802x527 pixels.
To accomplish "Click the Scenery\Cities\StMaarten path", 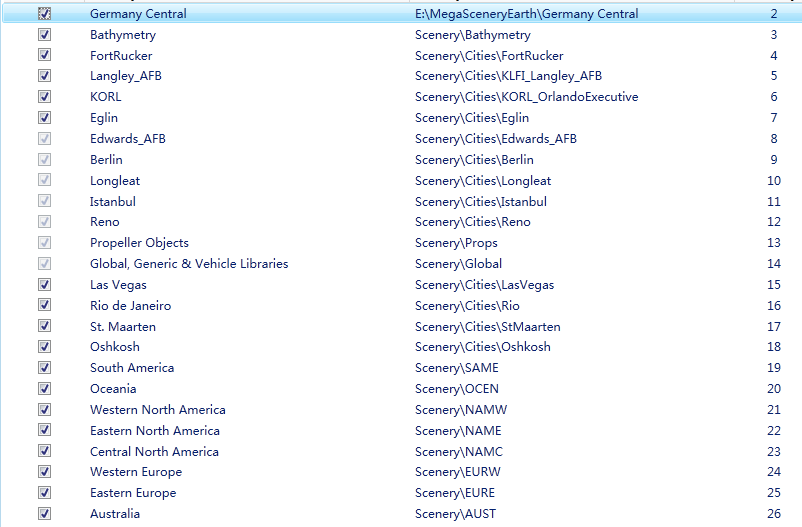I will [x=487, y=327].
